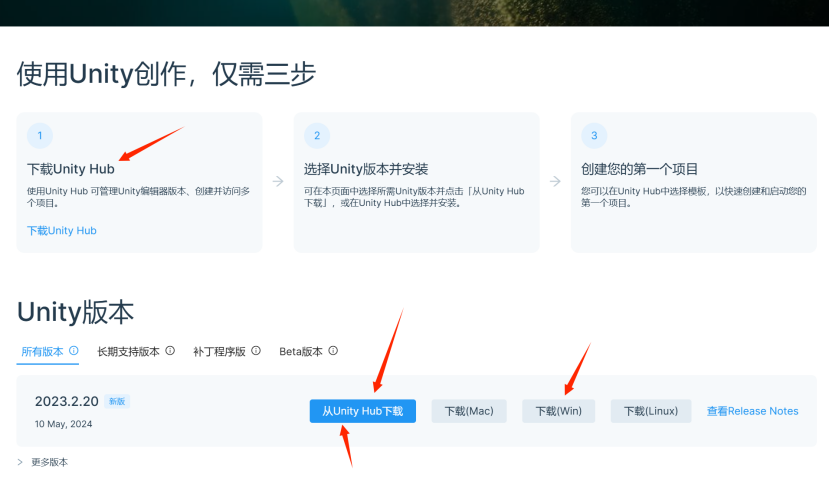Expand the 更多版本 section
Viewport: 830px width, 485px height.
(x=42, y=462)
